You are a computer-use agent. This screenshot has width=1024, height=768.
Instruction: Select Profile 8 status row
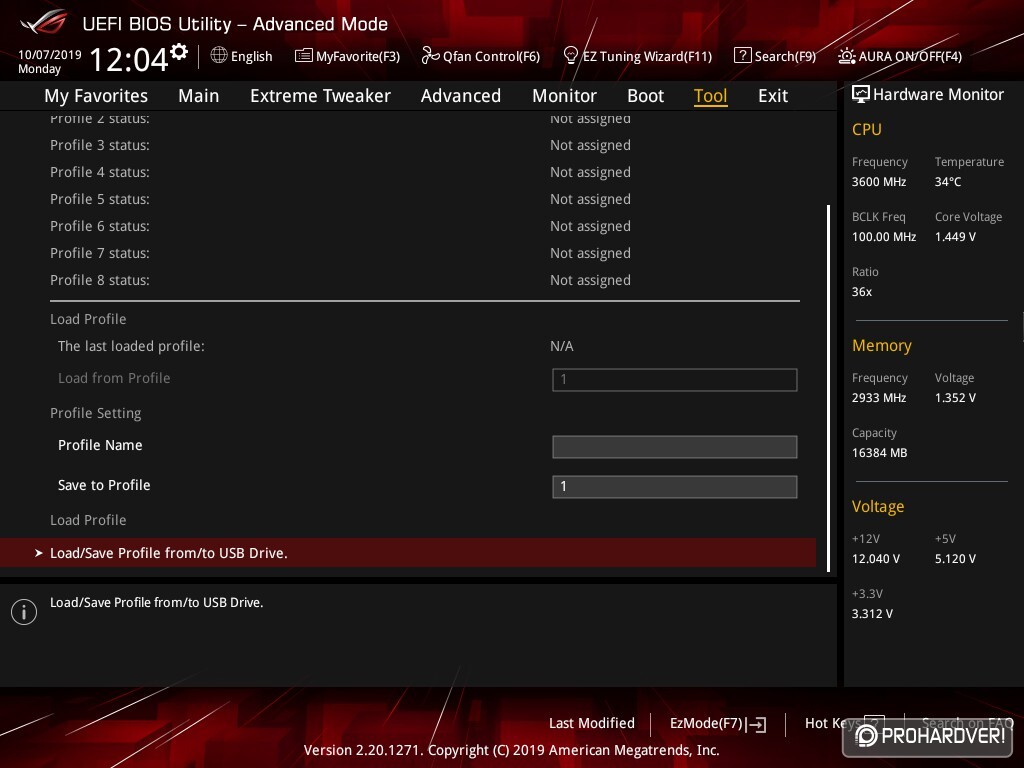coord(424,280)
